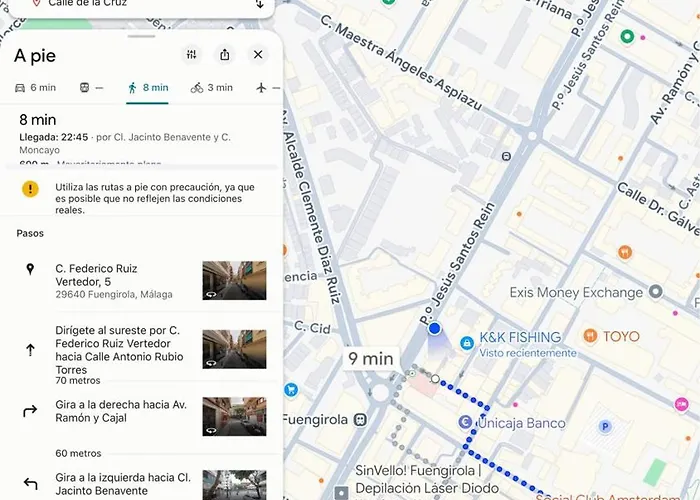The width and height of the screenshot is (700, 500).
Task: Select the driving 6 min tab
Action: (35, 88)
